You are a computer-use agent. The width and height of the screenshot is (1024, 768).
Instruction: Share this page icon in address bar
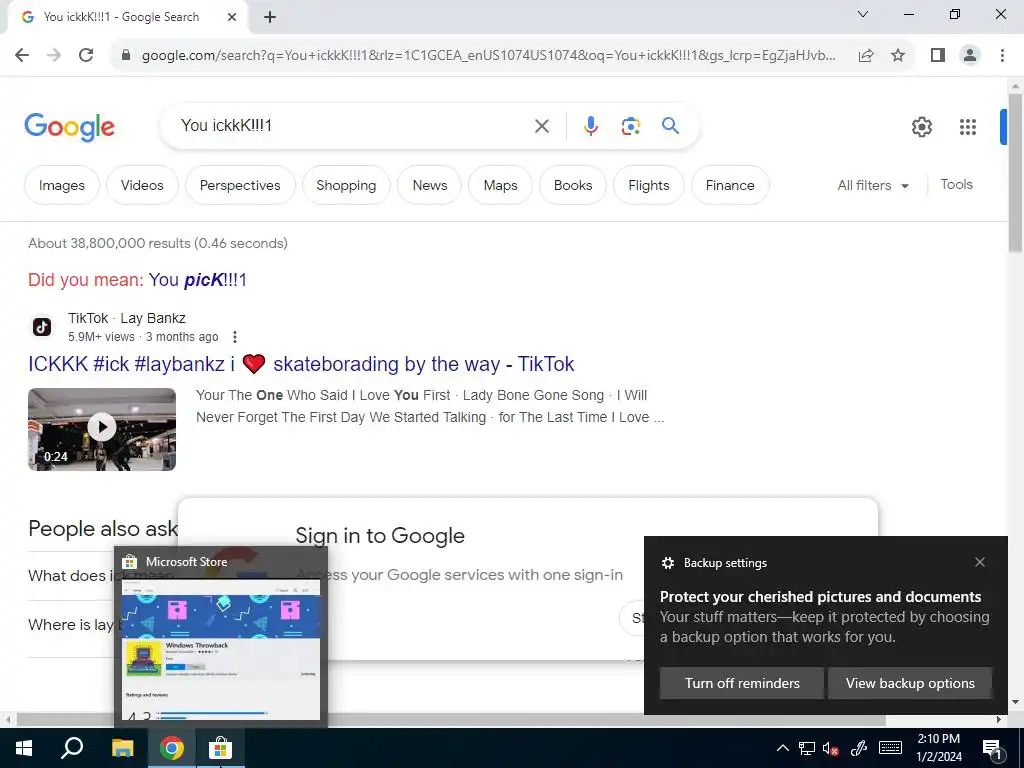(866, 56)
